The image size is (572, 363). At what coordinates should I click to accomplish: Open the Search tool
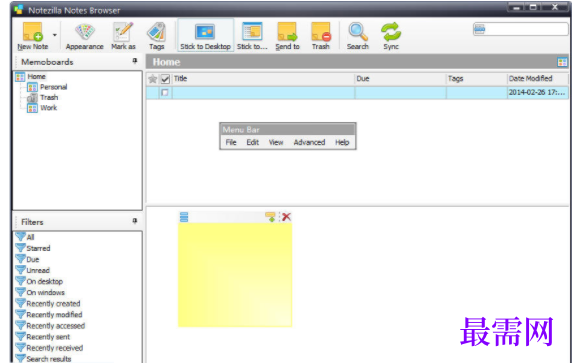[x=358, y=36]
